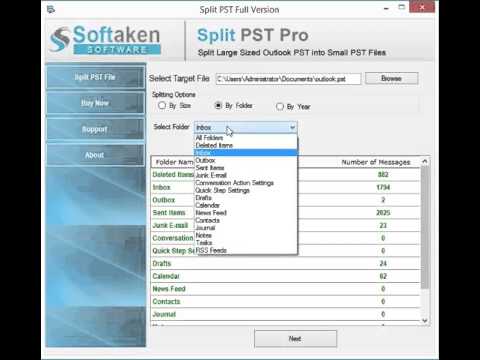The width and height of the screenshot is (480, 360).
Task: Collapse the Select Folder dropdown arrow
Action: 292,127
